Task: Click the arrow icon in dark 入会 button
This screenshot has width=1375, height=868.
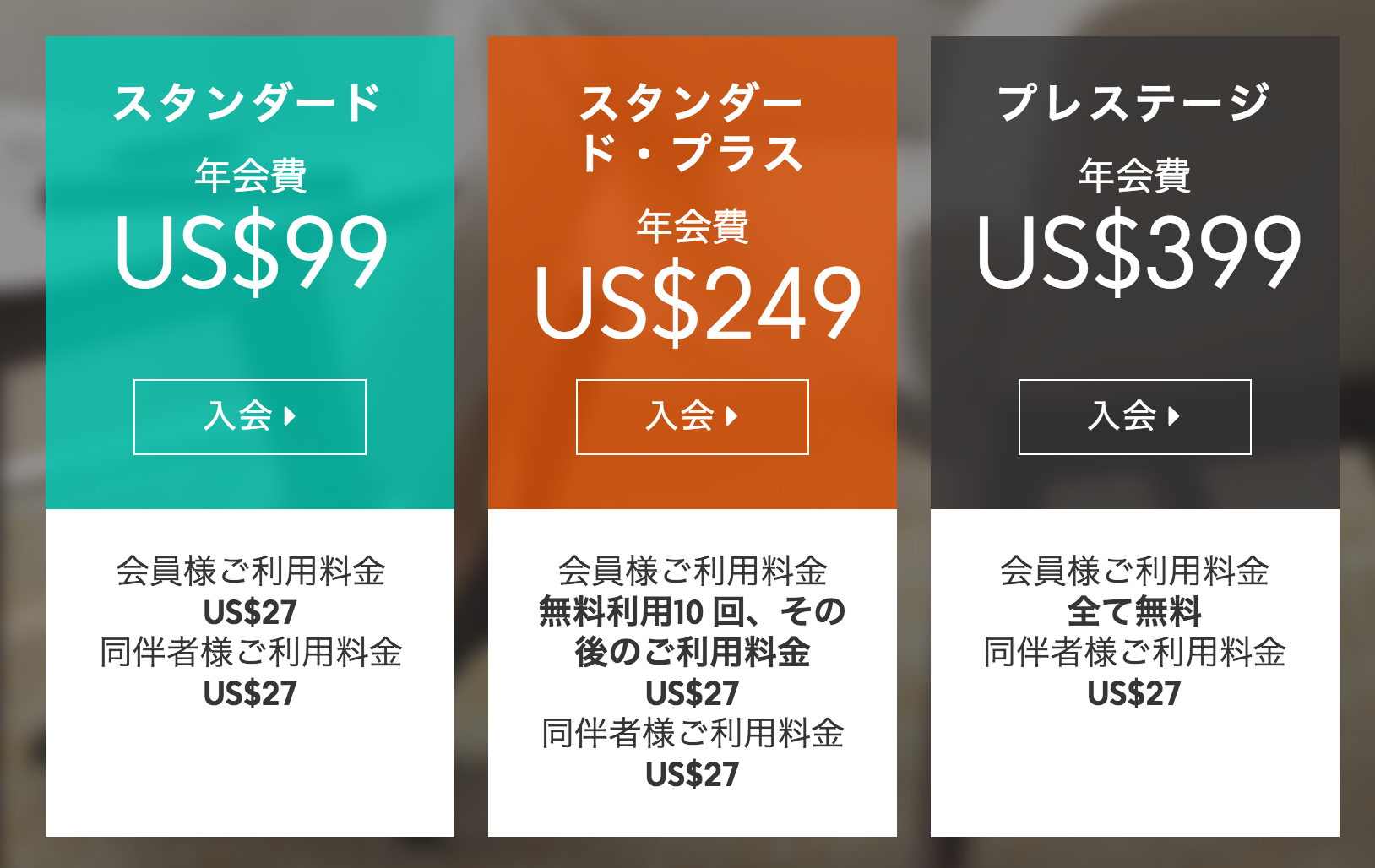Action: [1175, 416]
